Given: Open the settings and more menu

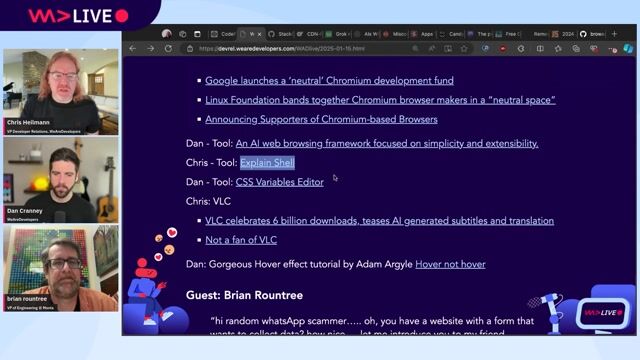Looking at the screenshot, I should tap(612, 49).
